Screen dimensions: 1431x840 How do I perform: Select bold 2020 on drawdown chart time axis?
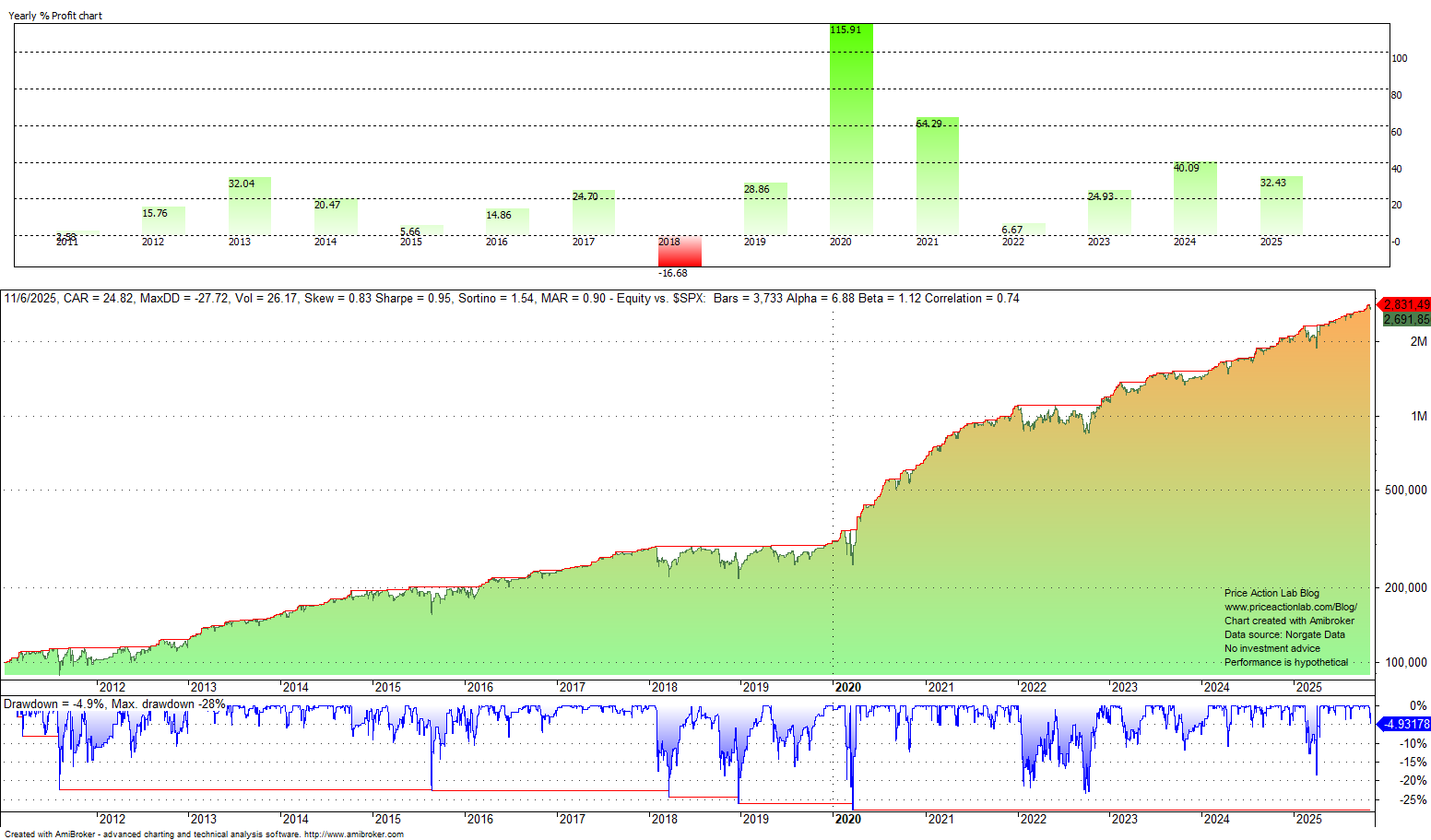click(x=847, y=819)
